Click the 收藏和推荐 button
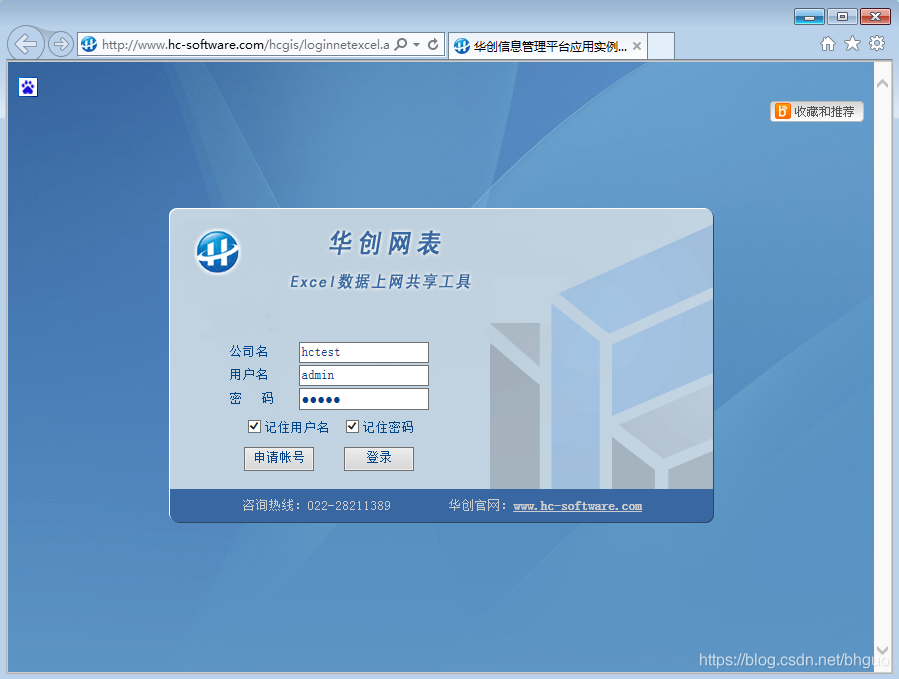Viewport: 899px width, 679px height. (816, 111)
